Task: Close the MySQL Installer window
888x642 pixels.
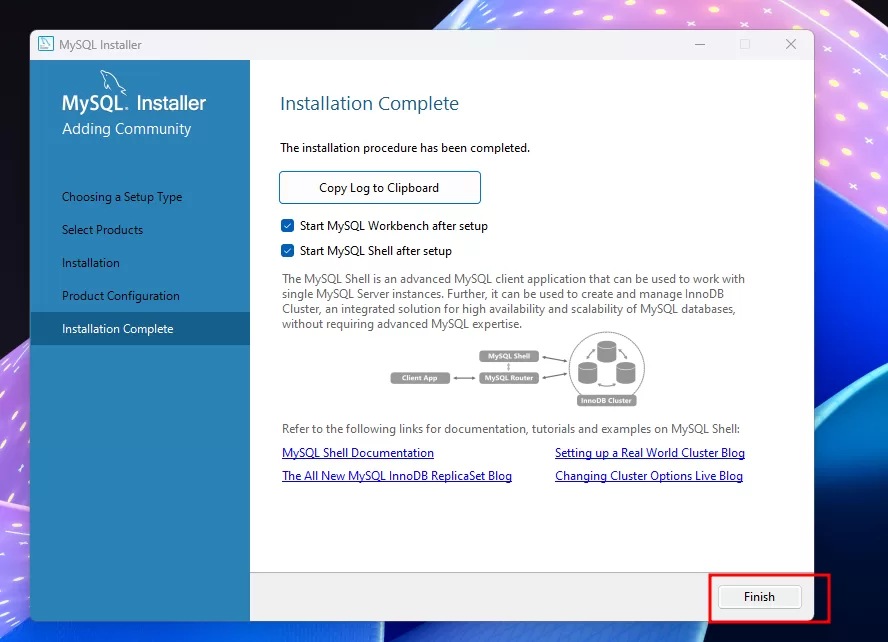Action: pos(790,45)
